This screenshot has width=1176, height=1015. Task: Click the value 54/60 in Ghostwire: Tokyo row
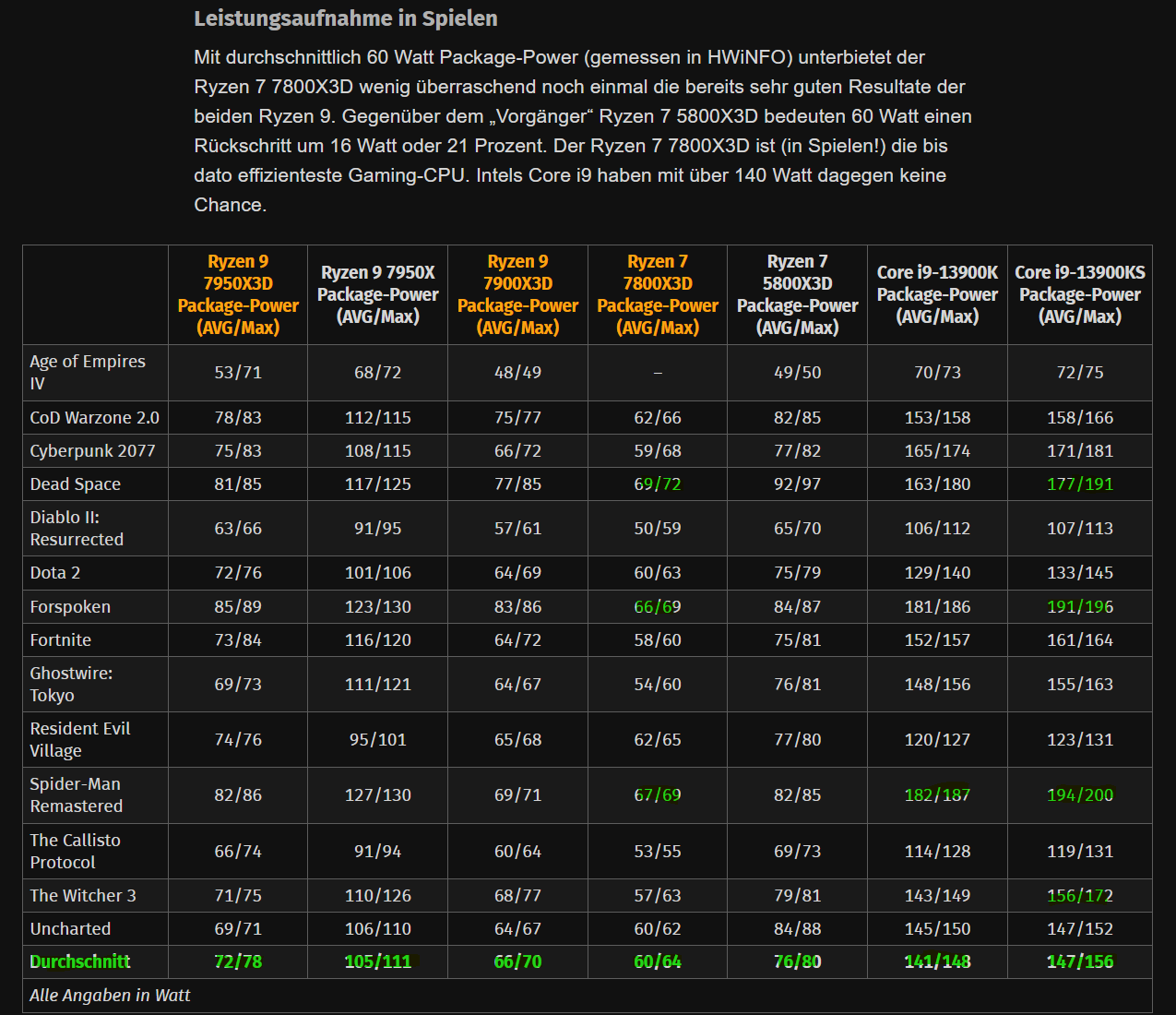pos(658,684)
